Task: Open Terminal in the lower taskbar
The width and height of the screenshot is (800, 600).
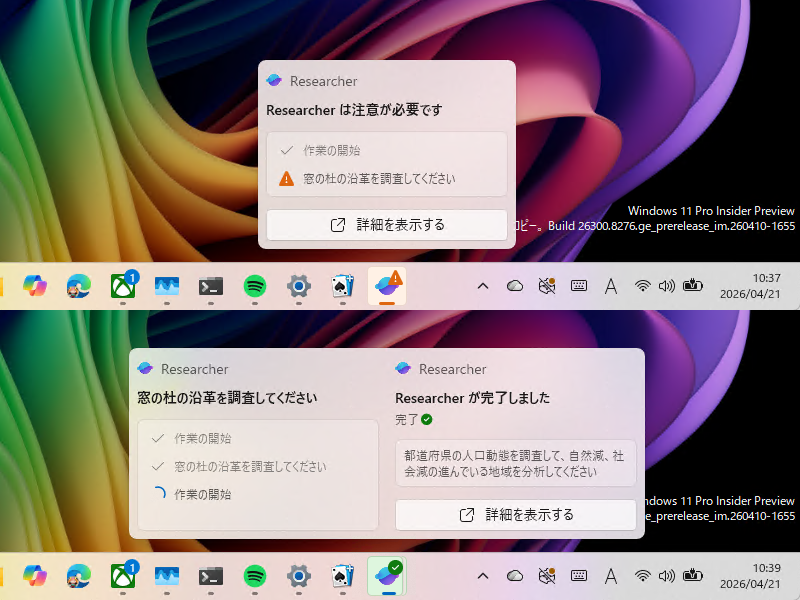Action: click(211, 577)
